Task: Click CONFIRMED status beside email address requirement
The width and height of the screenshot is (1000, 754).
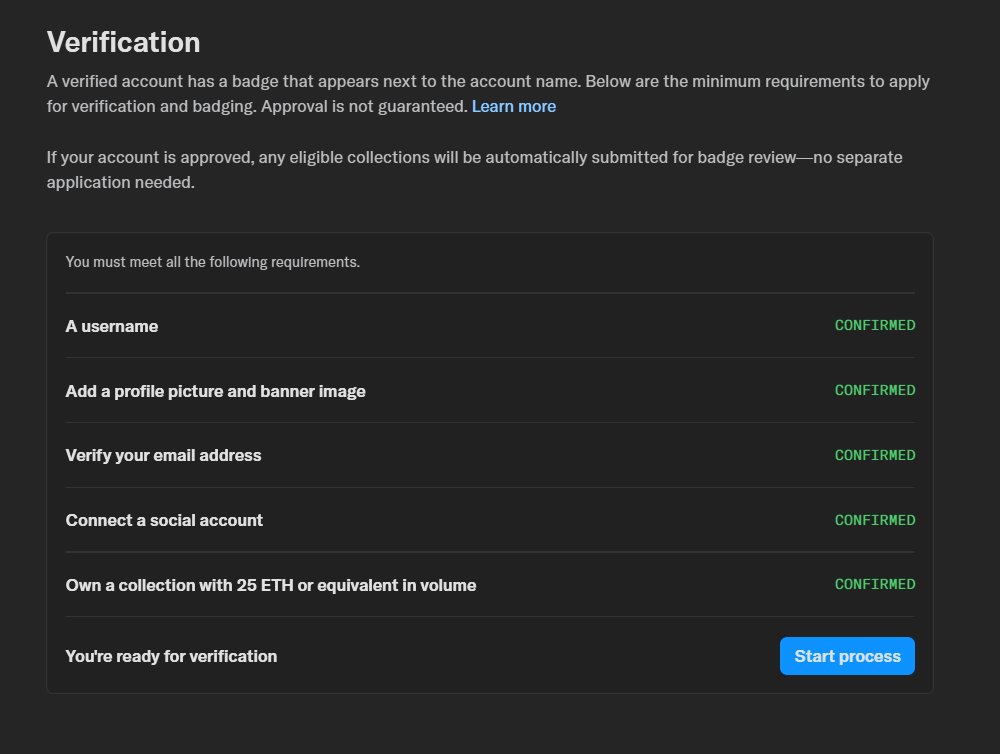Action: tap(875, 455)
